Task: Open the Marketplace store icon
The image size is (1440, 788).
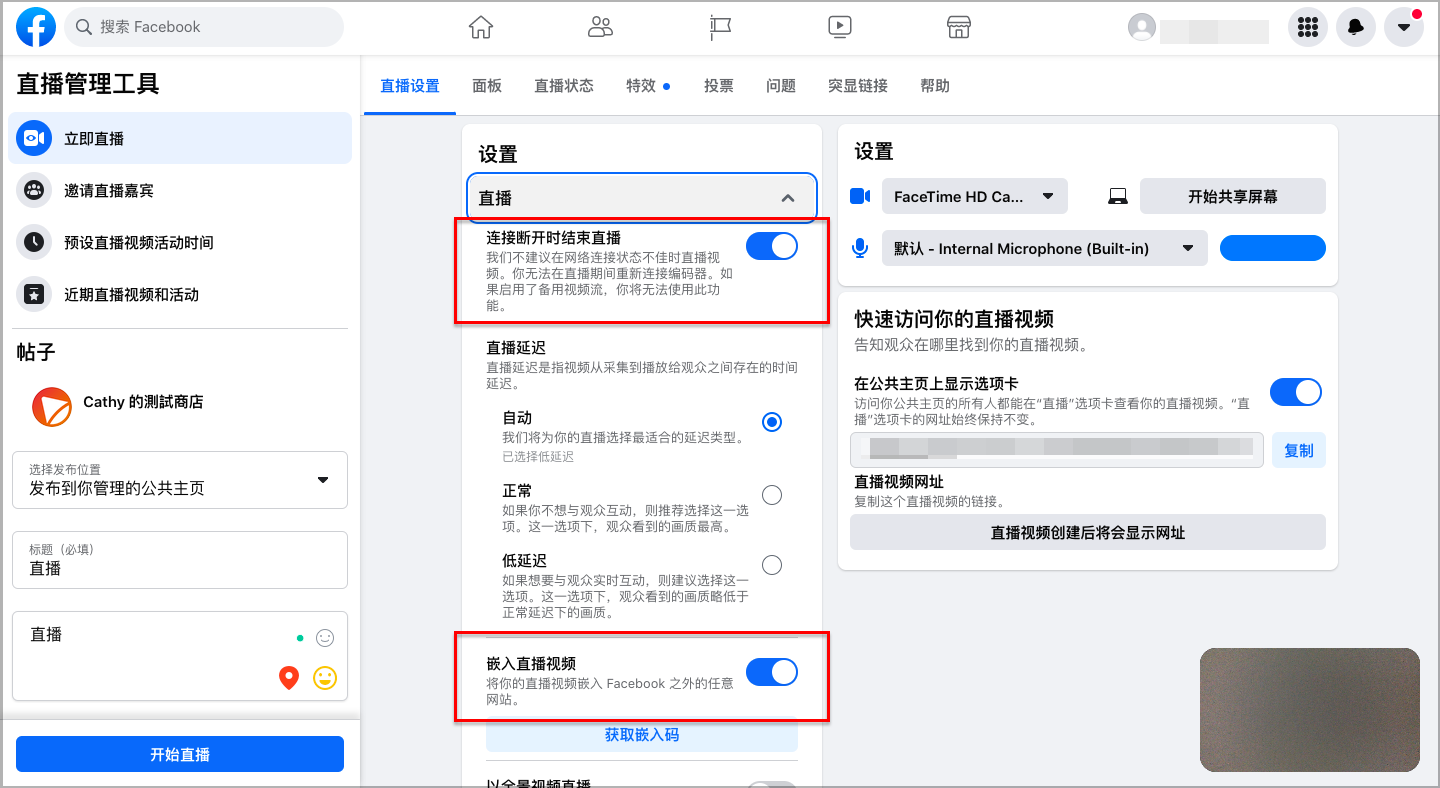Action: click(959, 27)
